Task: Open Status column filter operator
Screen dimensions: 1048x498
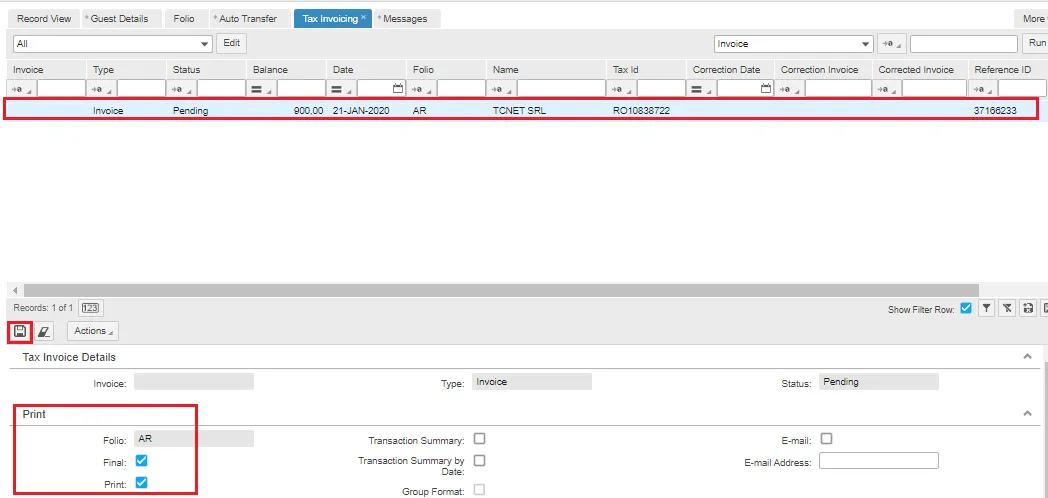Action: [182, 88]
